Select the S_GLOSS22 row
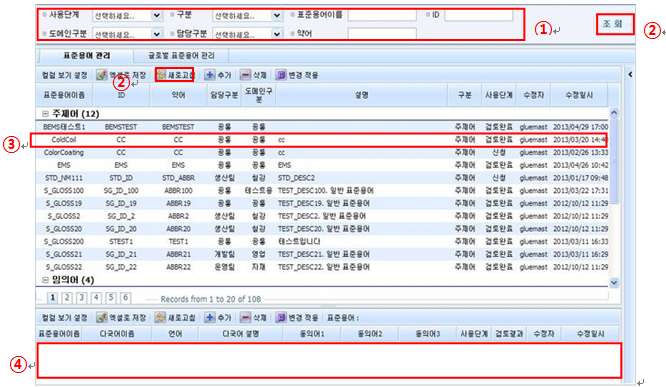The width and height of the screenshot is (666, 387). (x=322, y=267)
